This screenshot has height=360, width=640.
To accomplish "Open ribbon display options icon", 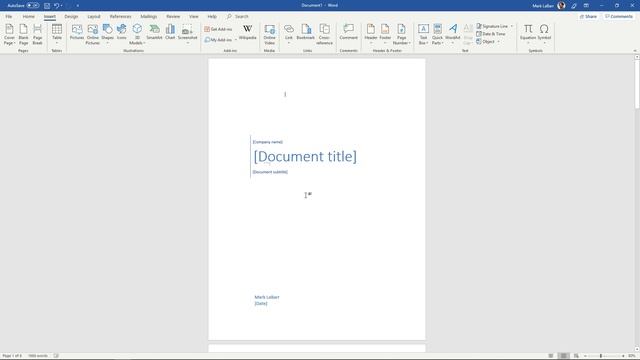I will tap(586, 6).
